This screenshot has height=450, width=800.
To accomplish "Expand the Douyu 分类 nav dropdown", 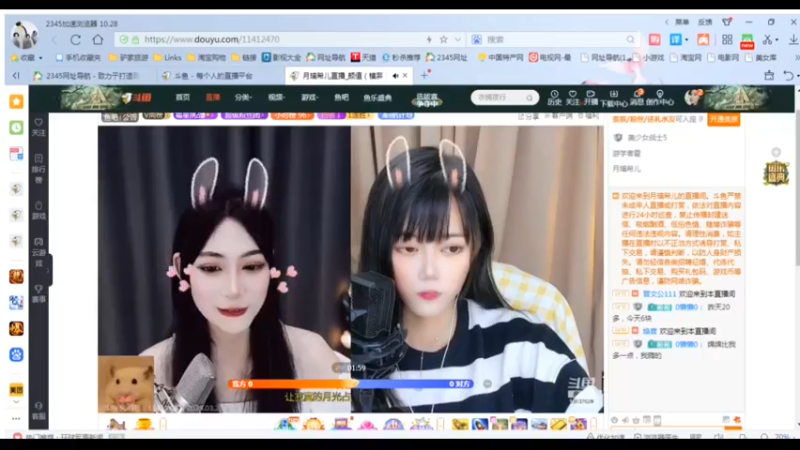I will point(243,97).
